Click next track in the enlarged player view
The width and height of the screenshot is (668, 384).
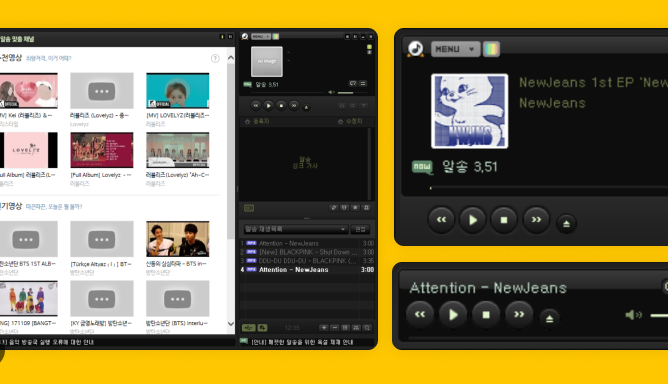(536, 220)
